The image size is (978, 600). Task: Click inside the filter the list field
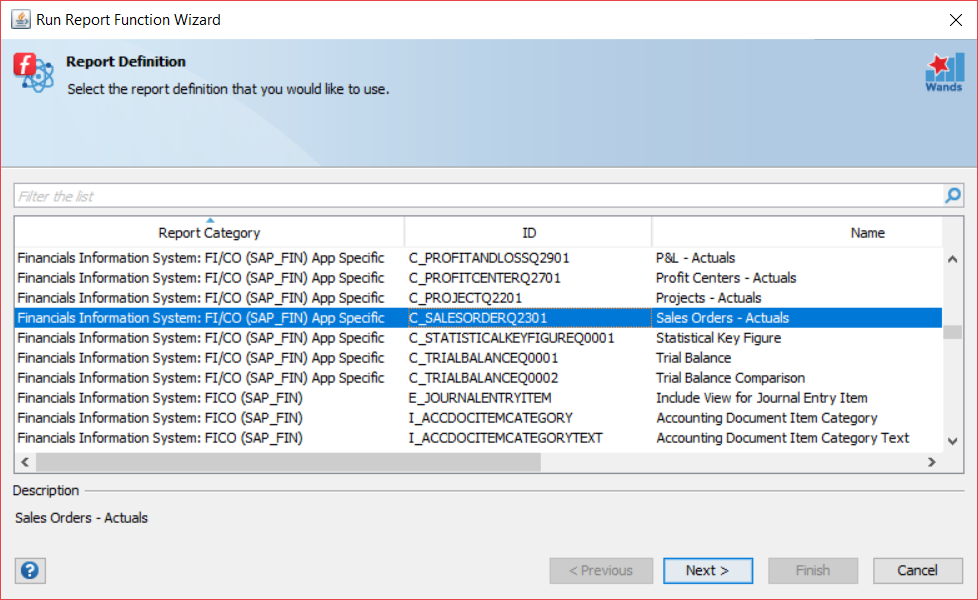tap(400, 195)
